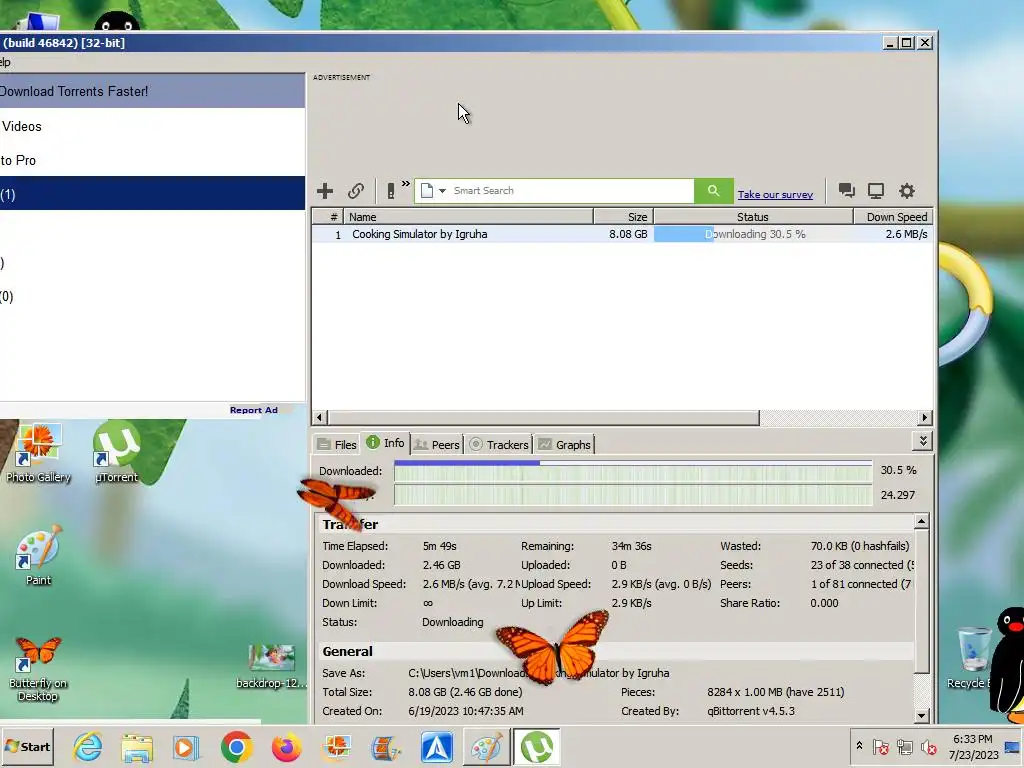Switch to the Peers tab
The image size is (1024, 768).
437,445
